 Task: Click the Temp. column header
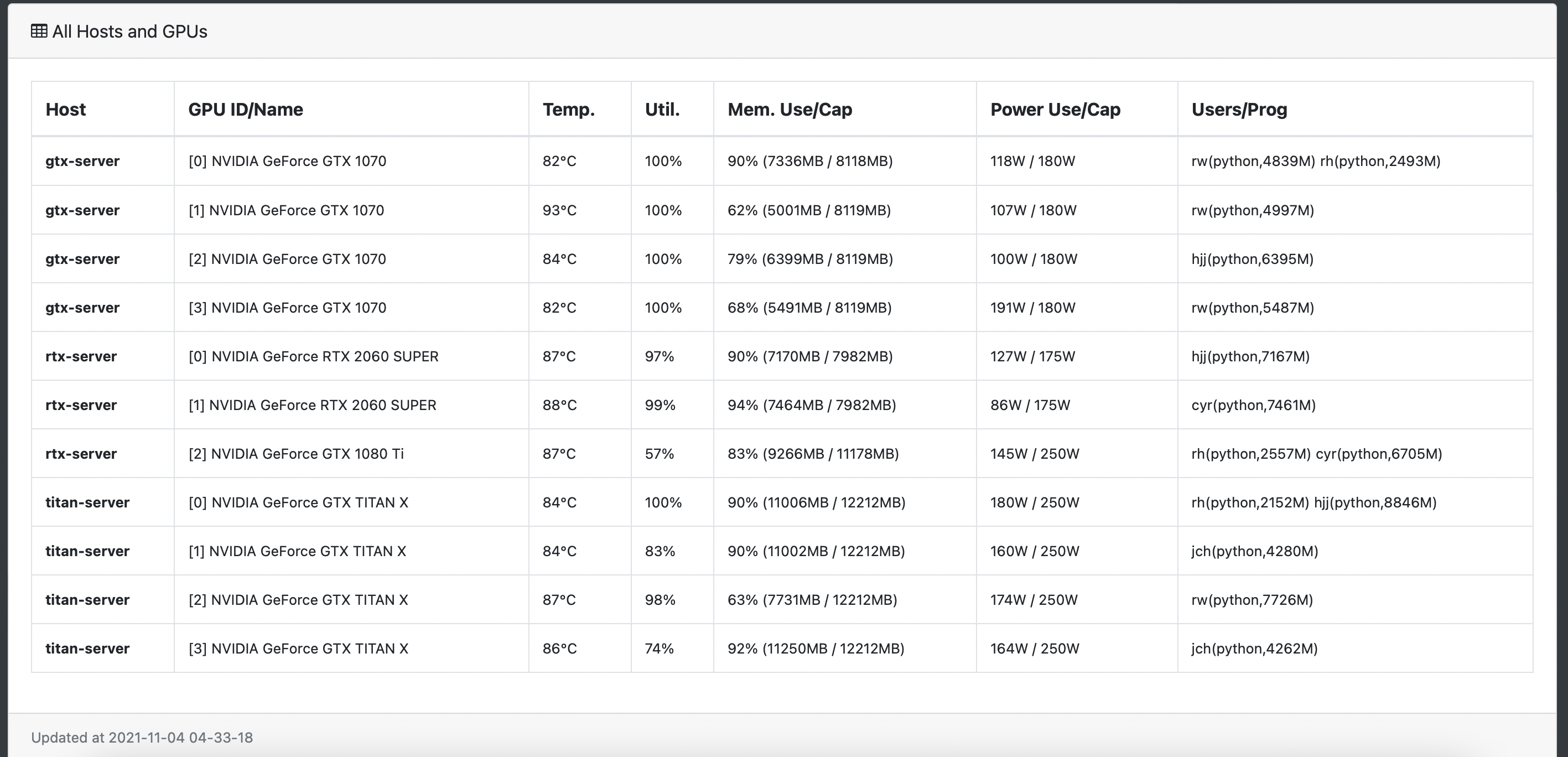(x=569, y=110)
